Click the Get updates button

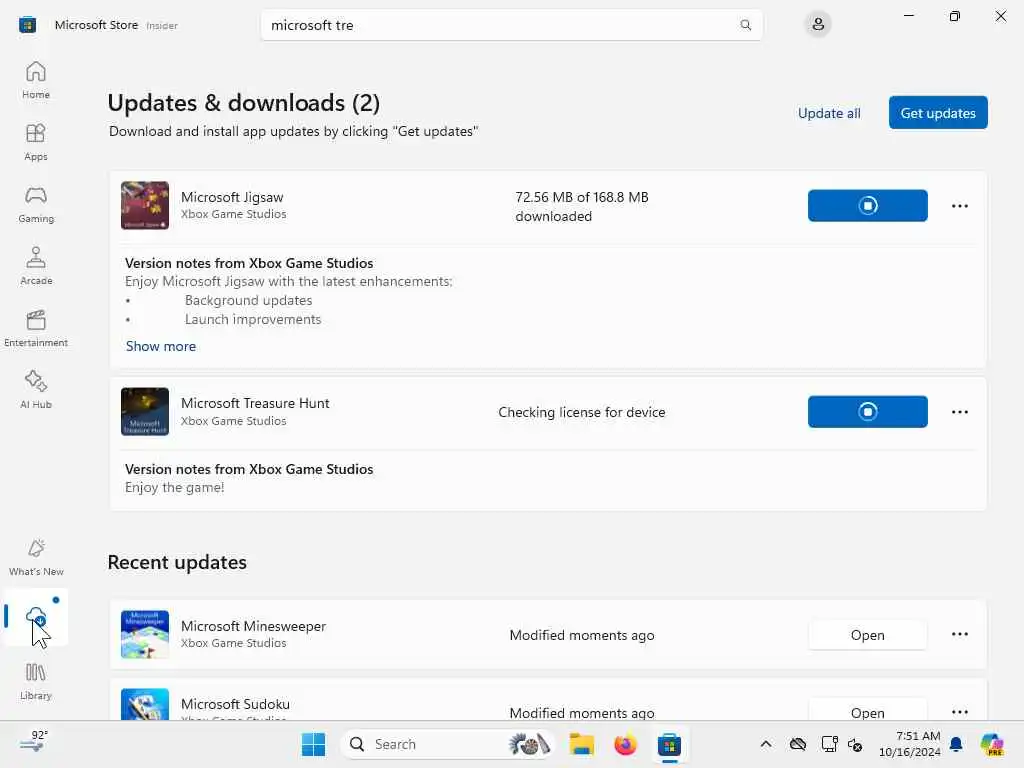tap(938, 113)
